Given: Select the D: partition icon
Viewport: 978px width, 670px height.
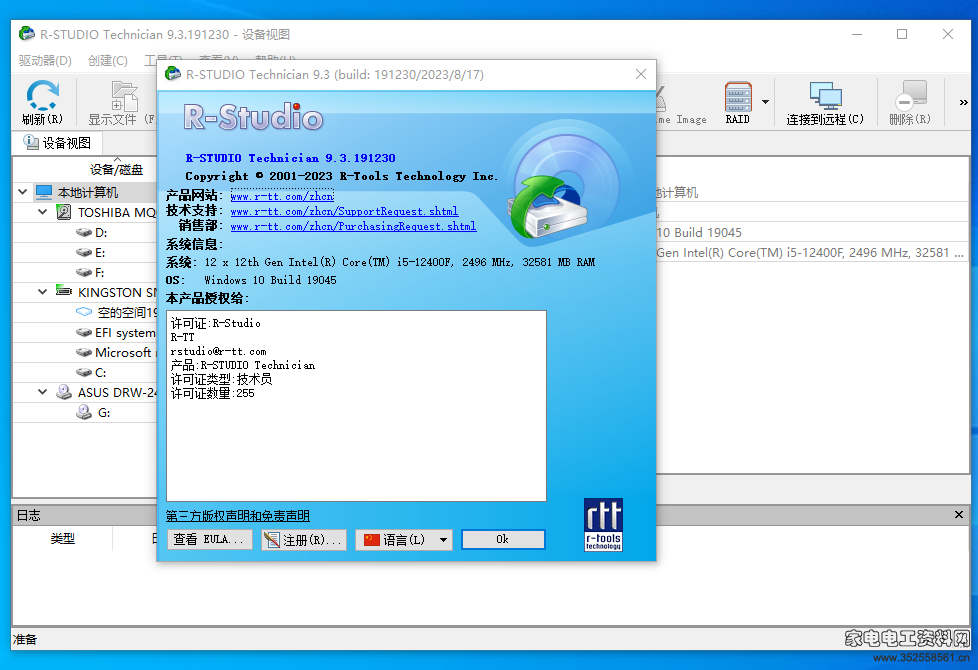Looking at the screenshot, I should [x=84, y=233].
